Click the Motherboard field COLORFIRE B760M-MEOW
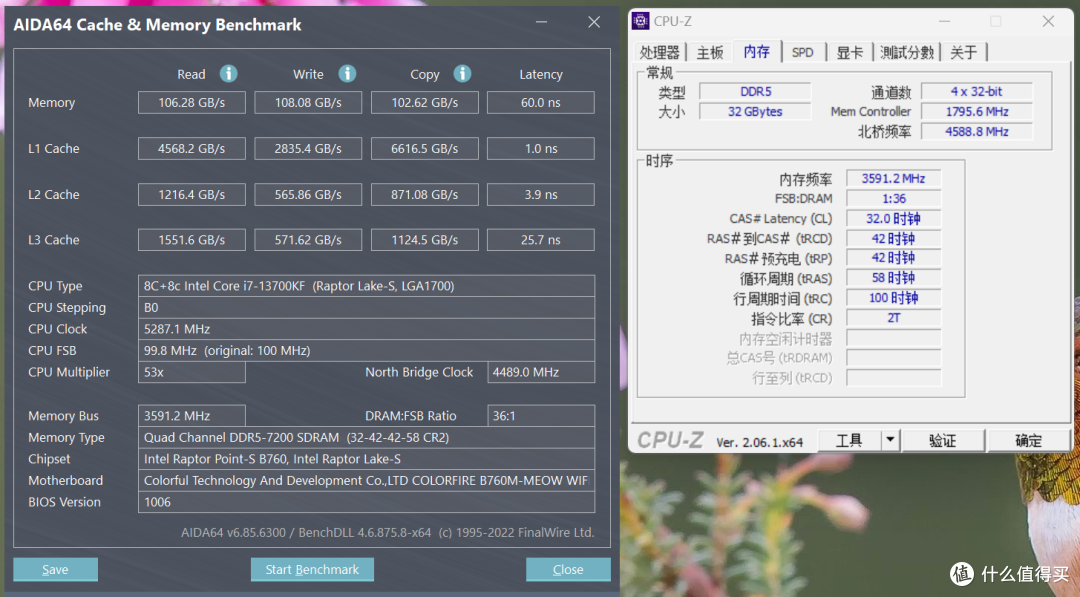Screen dimensions: 1080x597 (x=366, y=481)
